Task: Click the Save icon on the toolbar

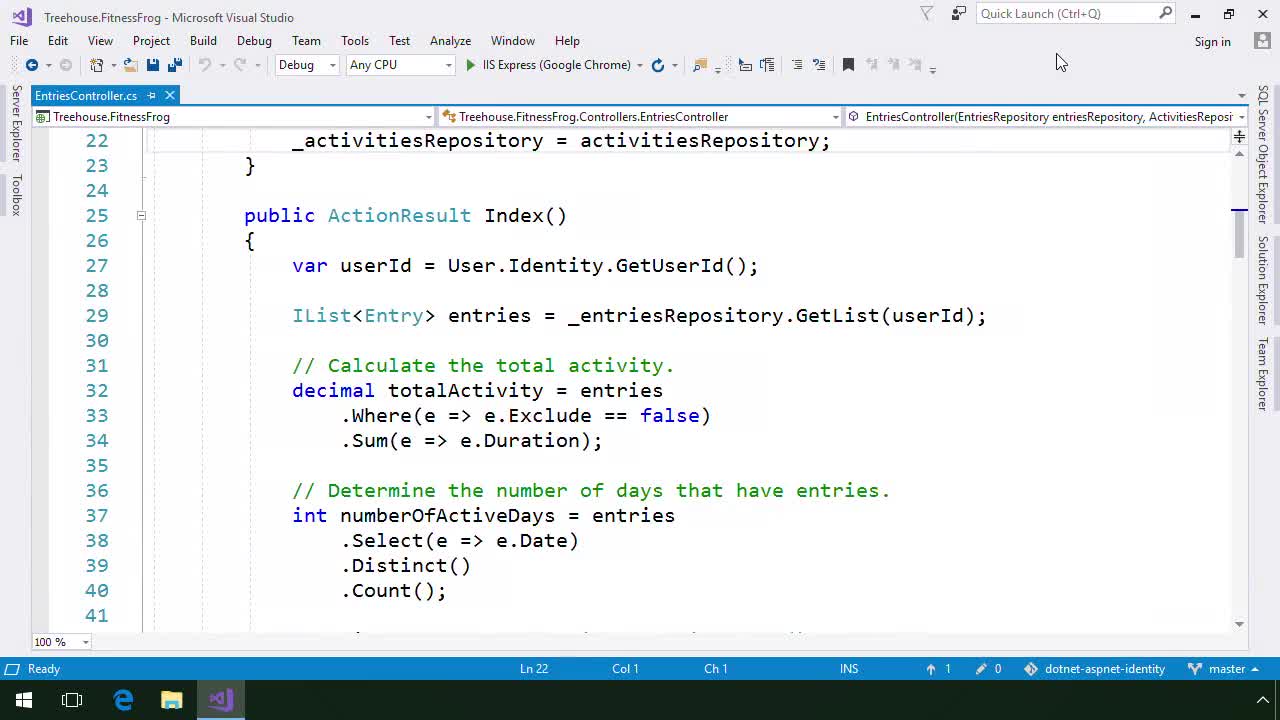Action: (152, 64)
